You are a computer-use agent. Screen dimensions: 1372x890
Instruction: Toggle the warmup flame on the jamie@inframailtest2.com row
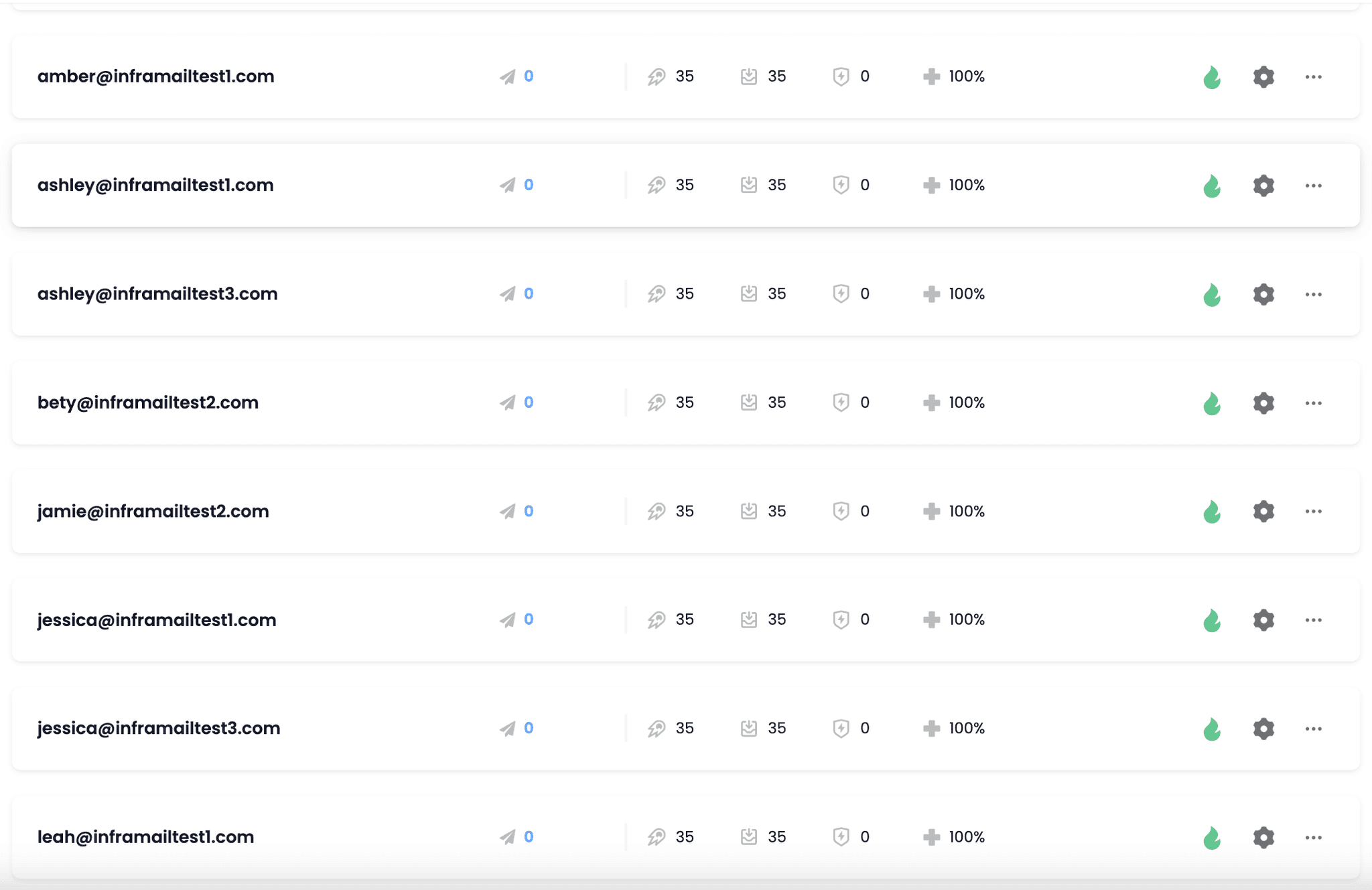pos(1212,512)
